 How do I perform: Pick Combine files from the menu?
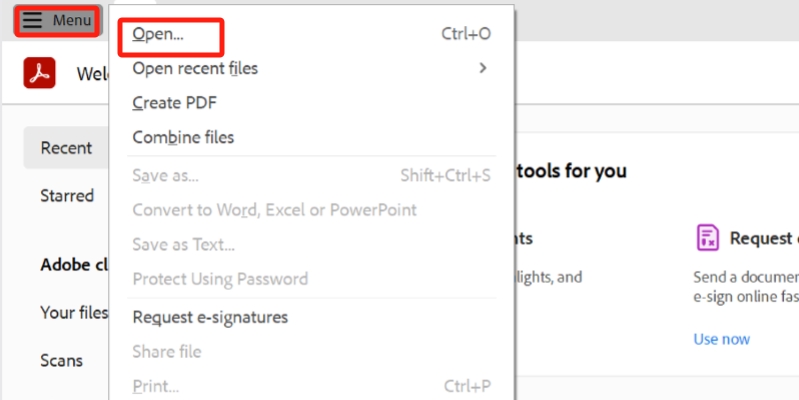click(183, 136)
